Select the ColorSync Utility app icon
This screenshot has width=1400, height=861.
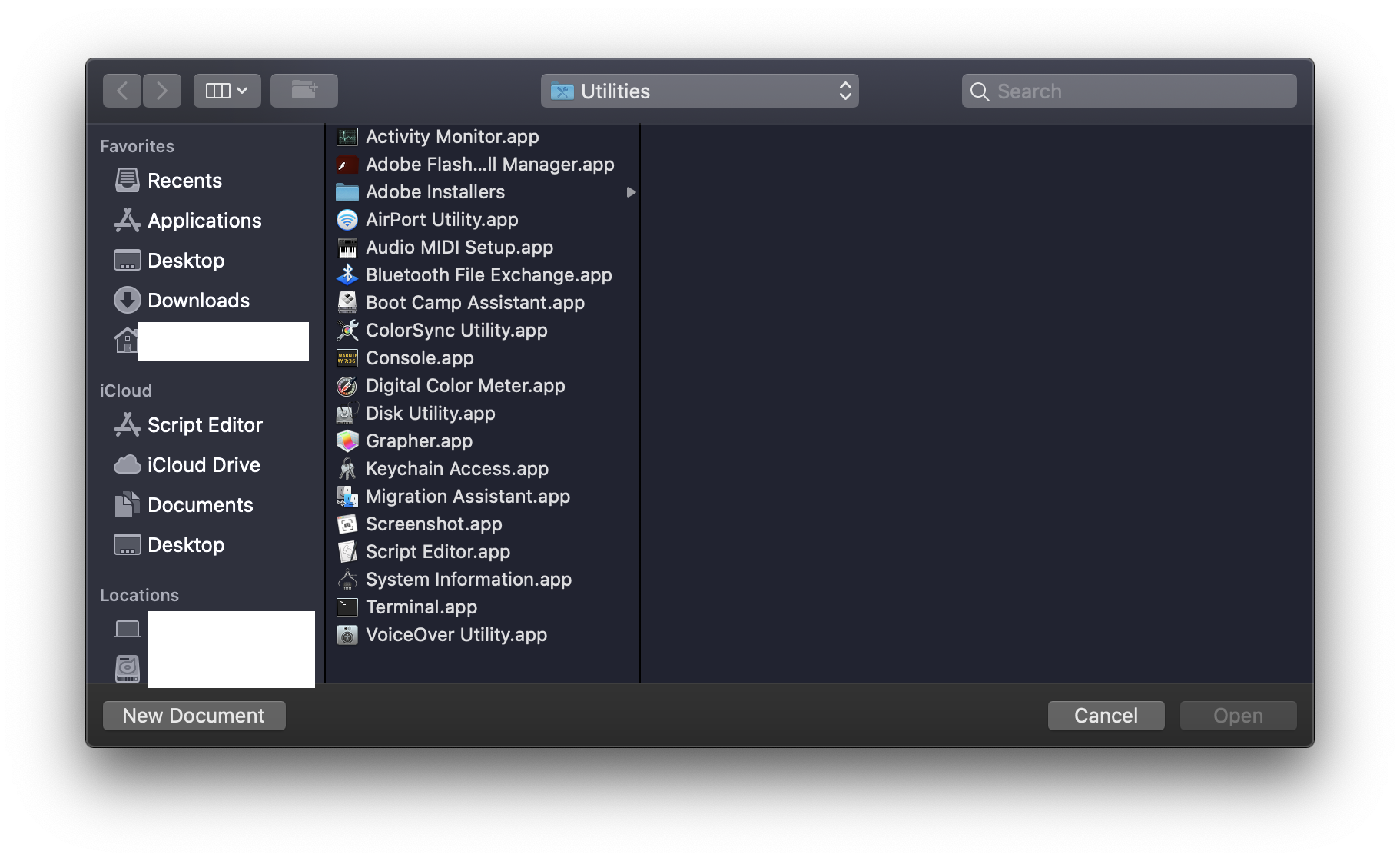coord(347,331)
